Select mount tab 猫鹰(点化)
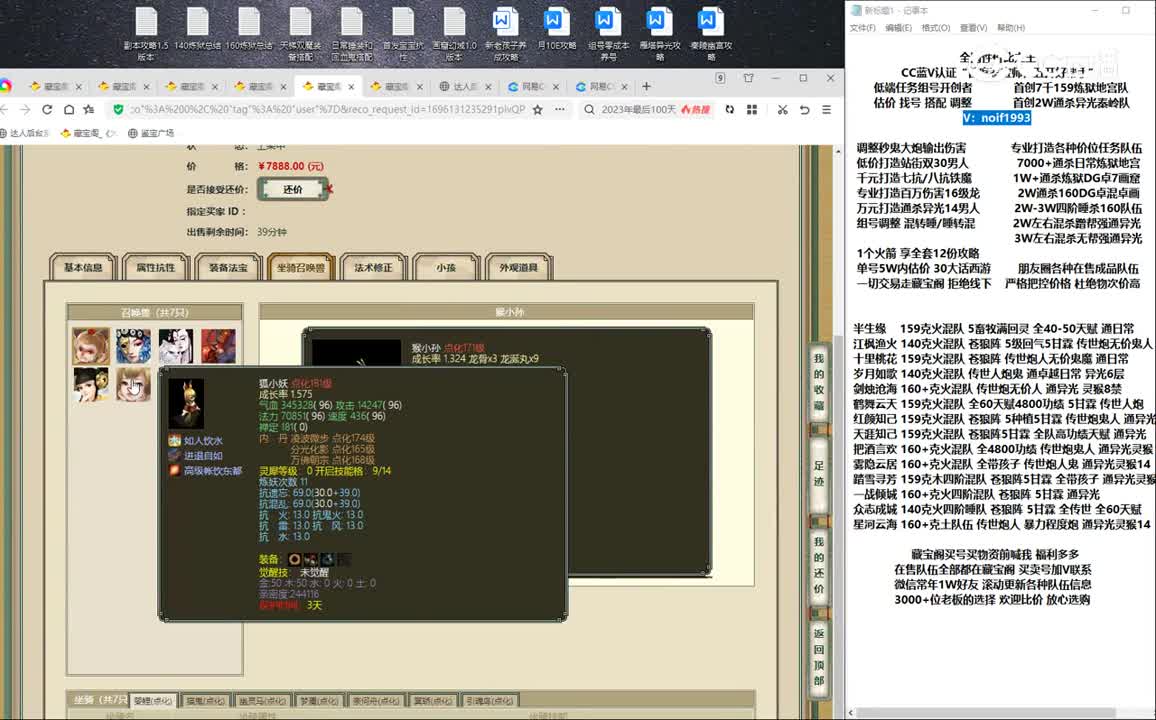 [205, 700]
